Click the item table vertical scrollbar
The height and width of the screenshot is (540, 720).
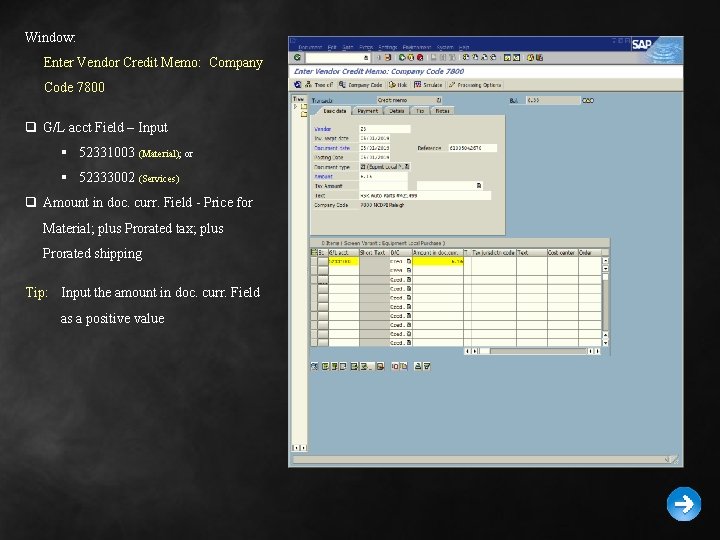click(605, 302)
